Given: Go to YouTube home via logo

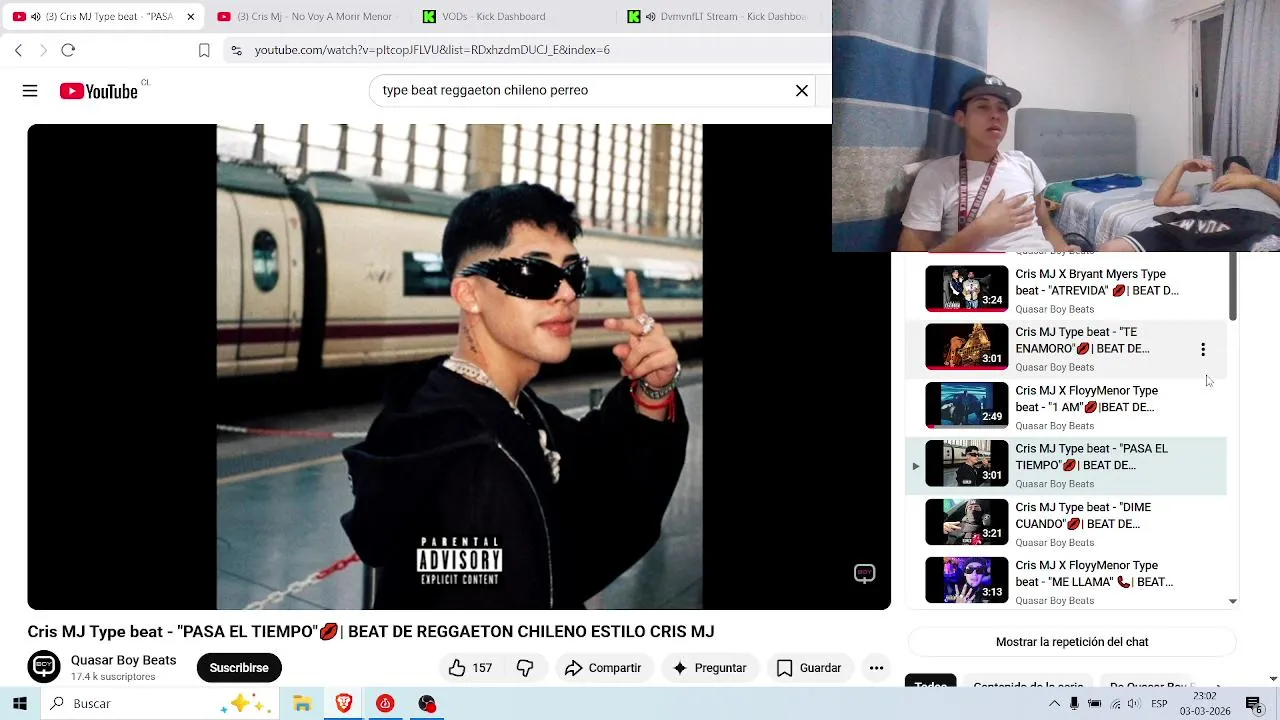Looking at the screenshot, I should (x=98, y=91).
